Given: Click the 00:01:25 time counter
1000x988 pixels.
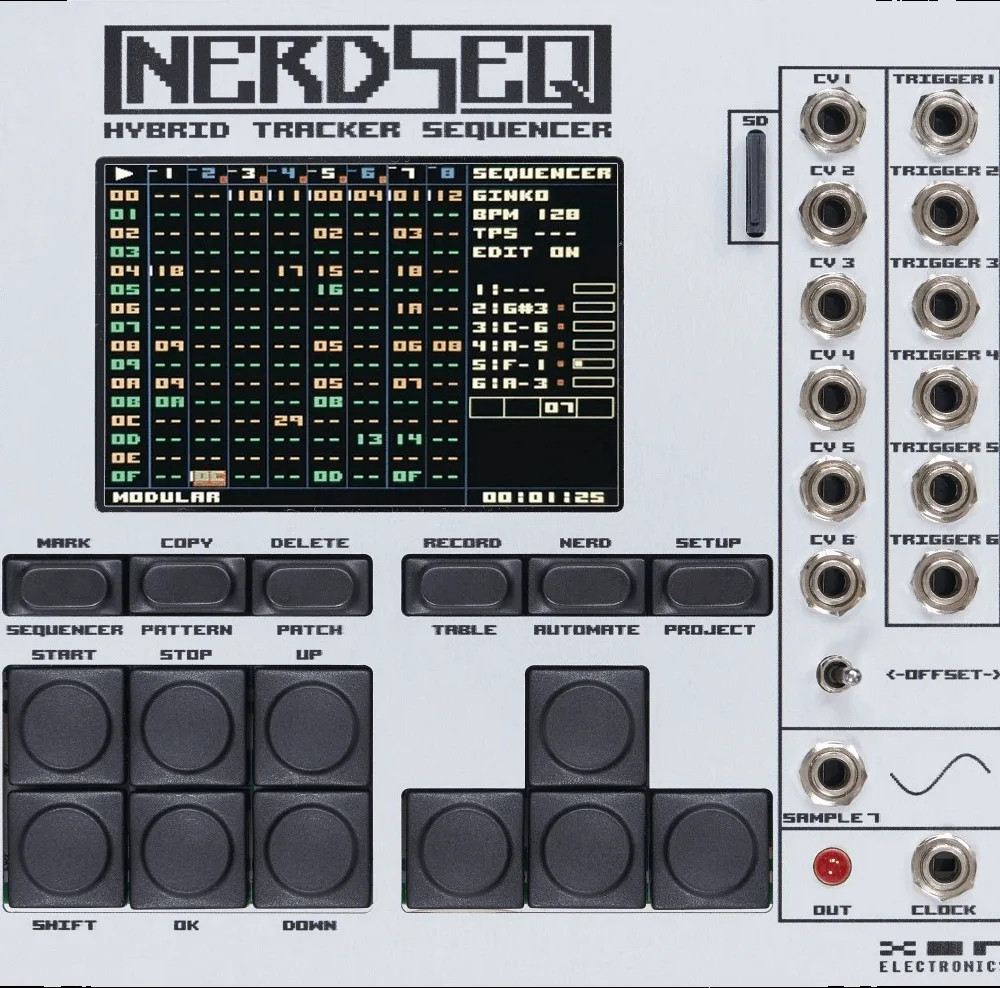Looking at the screenshot, I should click(543, 497).
